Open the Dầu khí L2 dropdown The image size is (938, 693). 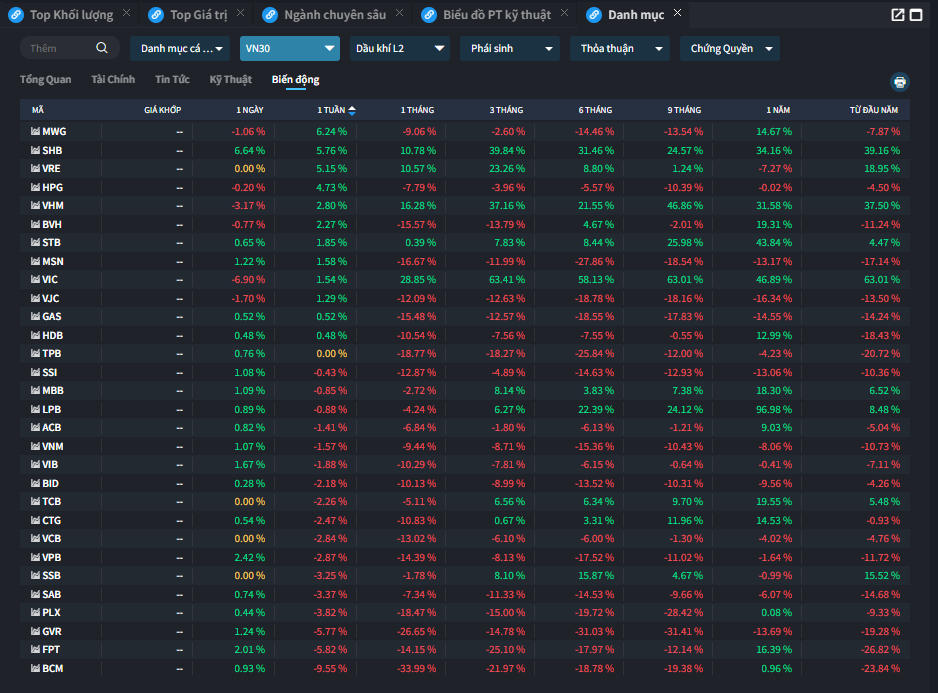pyautogui.click(x=400, y=48)
